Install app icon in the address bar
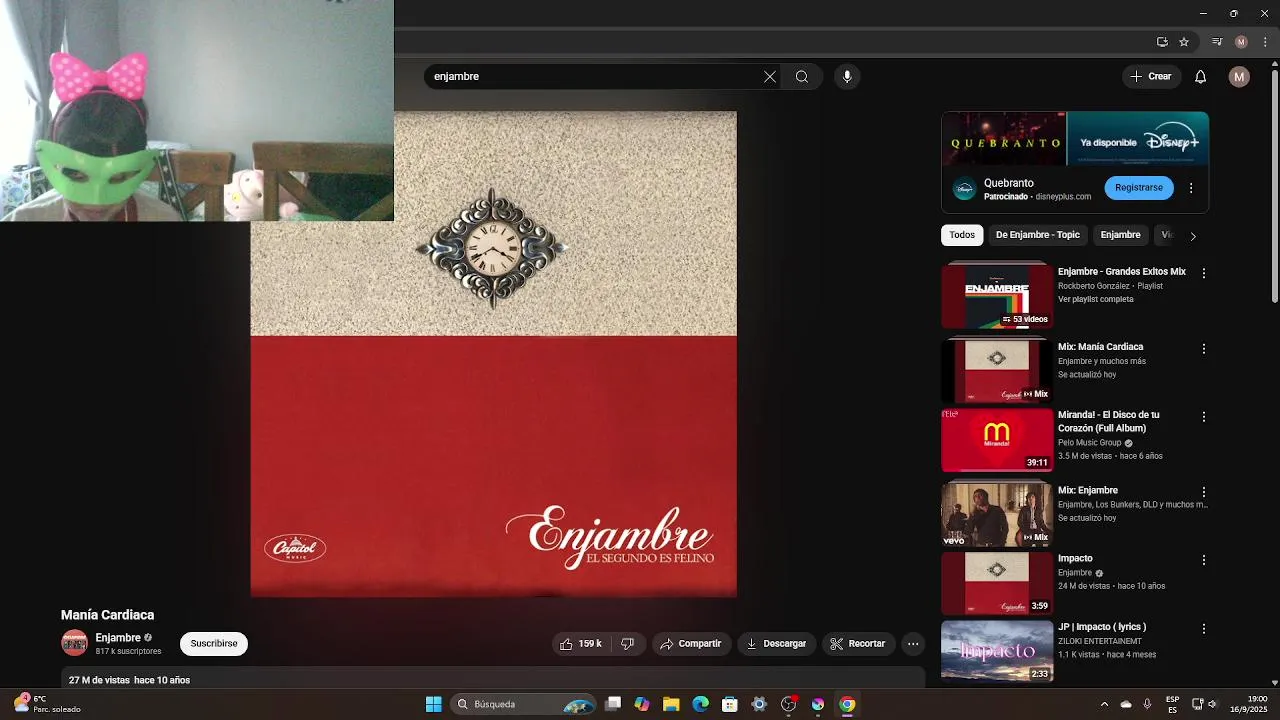 coord(1162,42)
